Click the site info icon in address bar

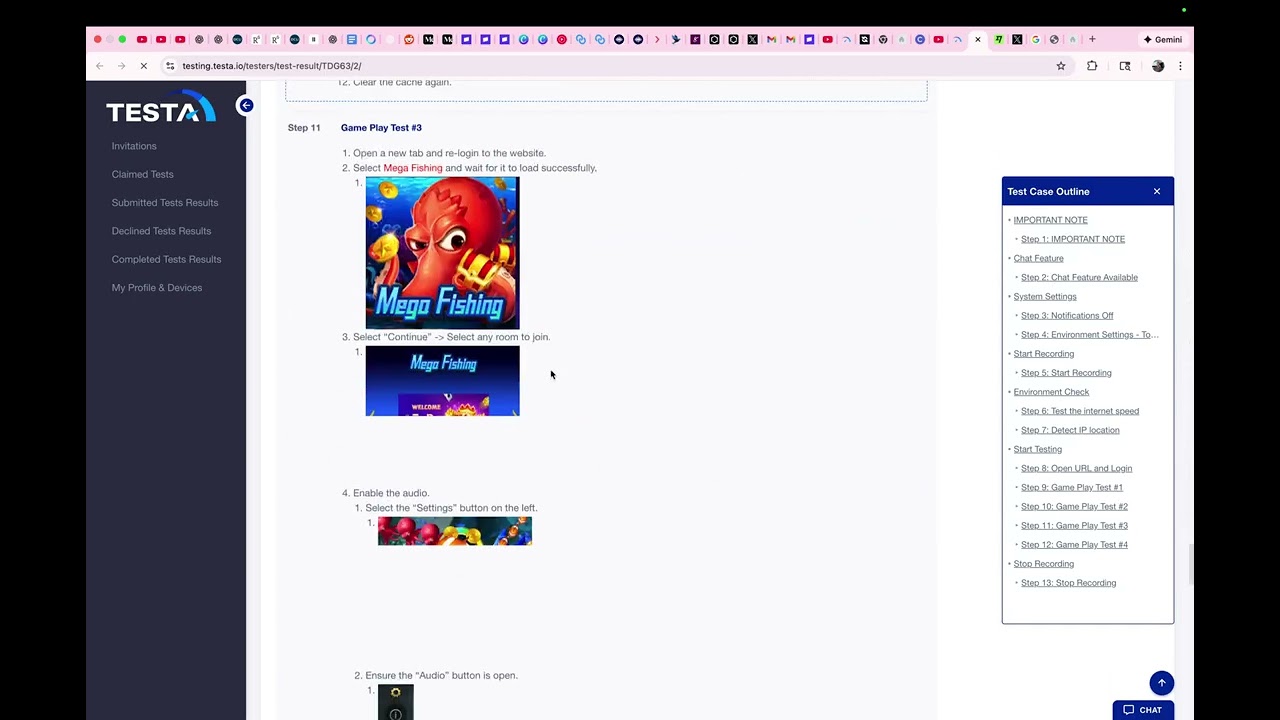tap(170, 66)
